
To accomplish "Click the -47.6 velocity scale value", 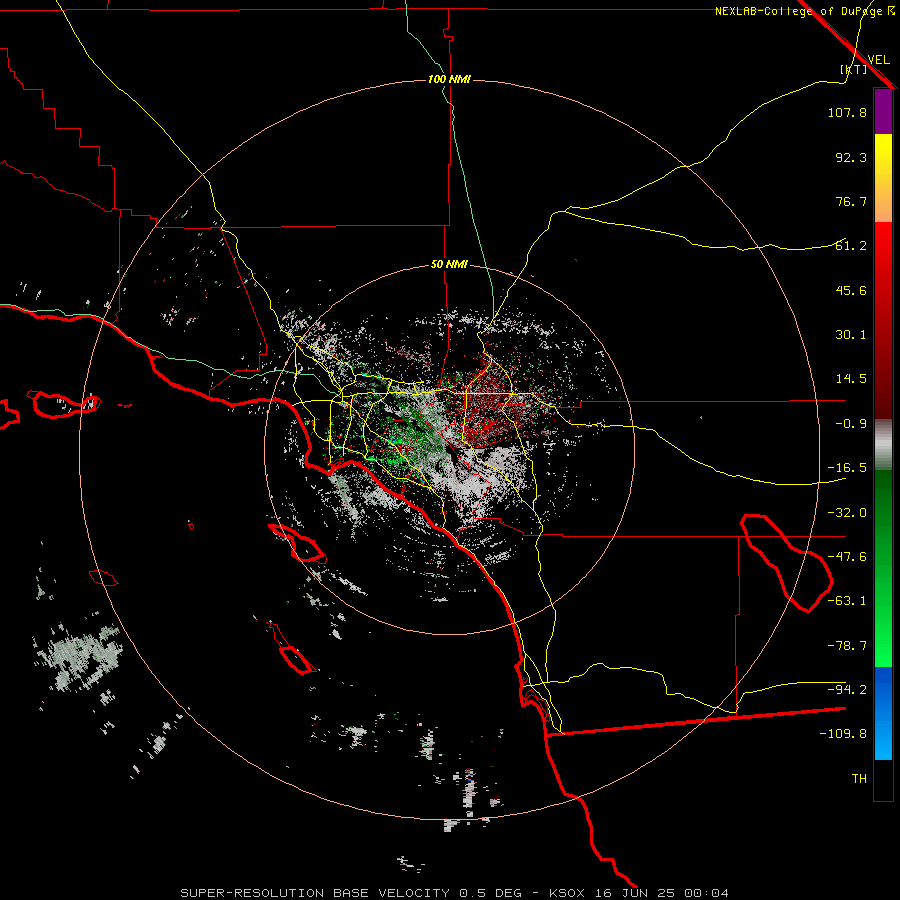I will pyautogui.click(x=847, y=557).
